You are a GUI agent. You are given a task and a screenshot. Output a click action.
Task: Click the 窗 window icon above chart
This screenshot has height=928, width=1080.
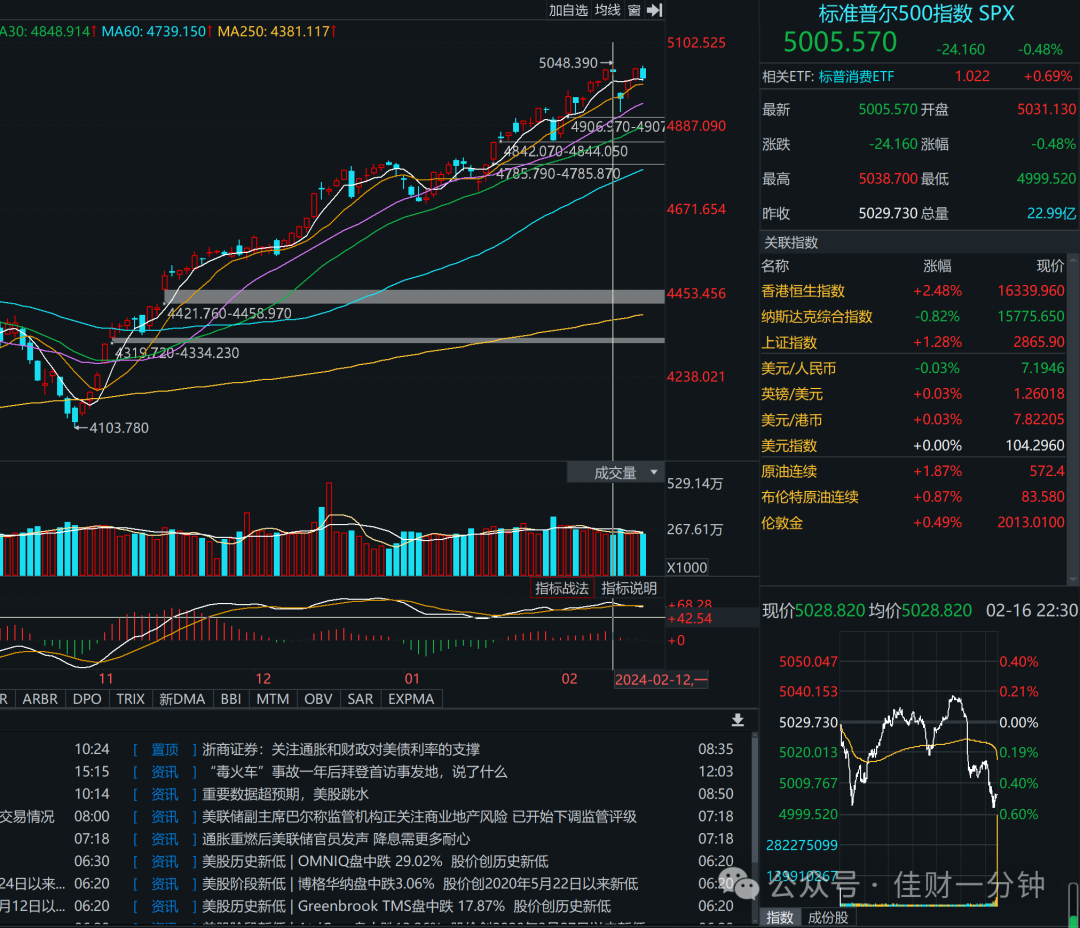[634, 10]
